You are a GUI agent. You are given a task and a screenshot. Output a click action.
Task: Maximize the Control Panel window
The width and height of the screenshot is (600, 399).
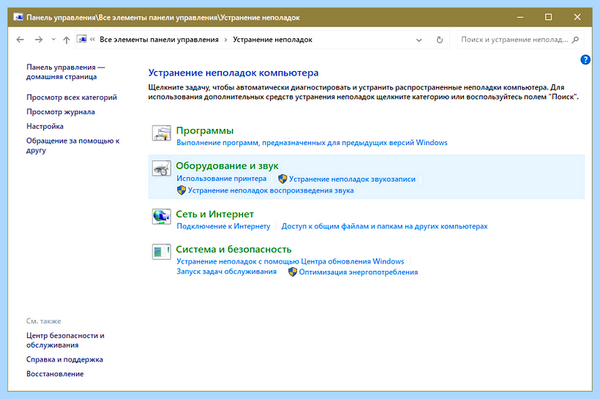pyautogui.click(x=548, y=17)
